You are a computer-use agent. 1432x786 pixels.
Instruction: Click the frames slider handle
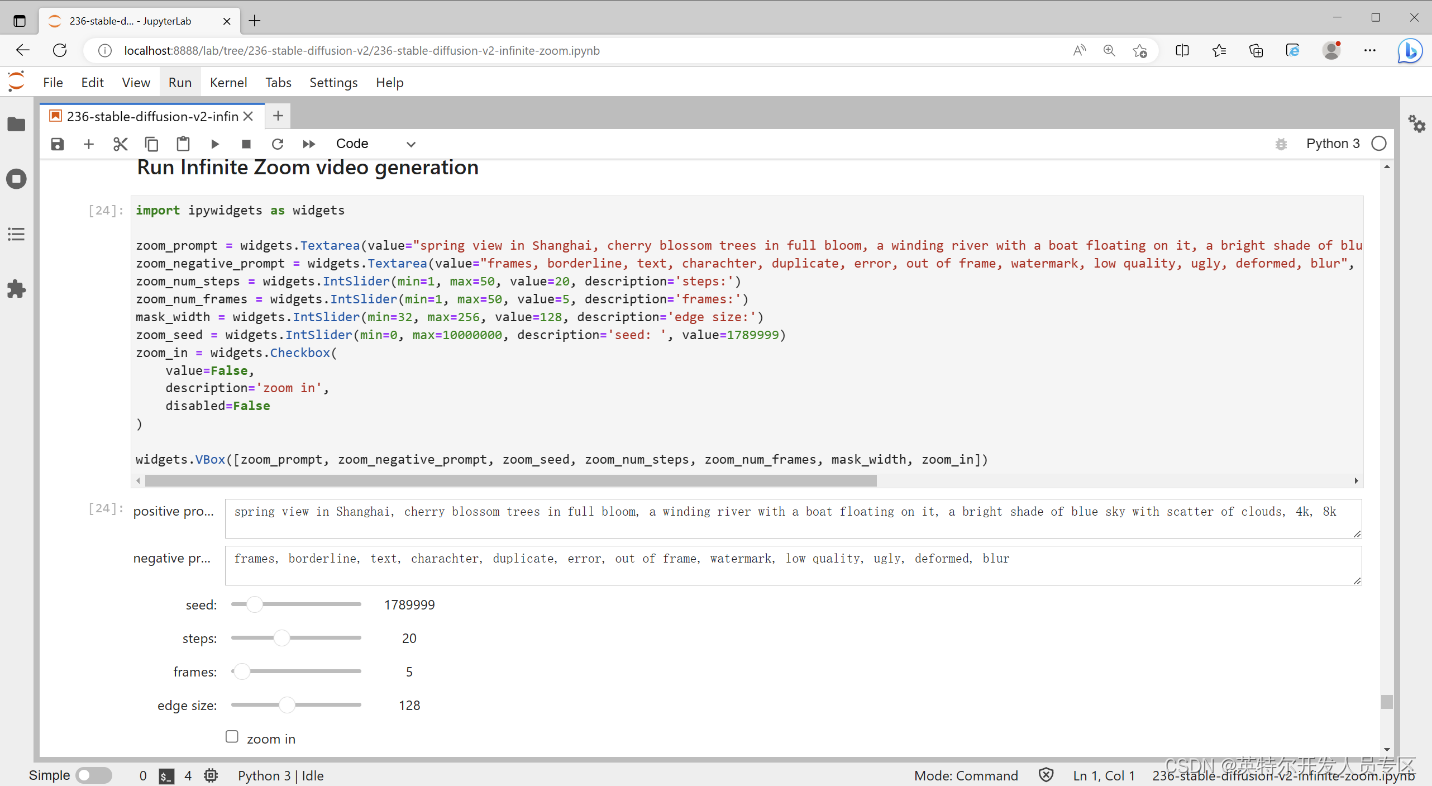(241, 671)
